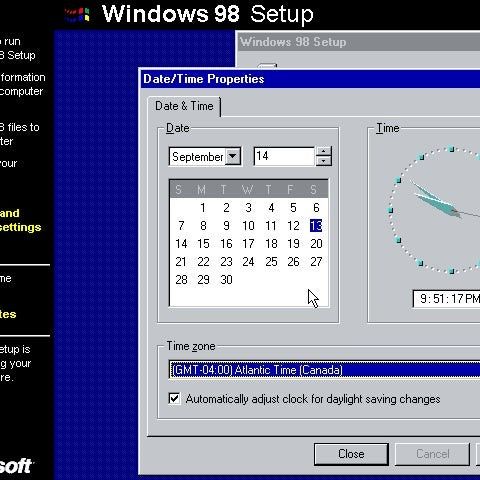Select day 17 in the calendar
This screenshot has height=480, width=480.
248,244
